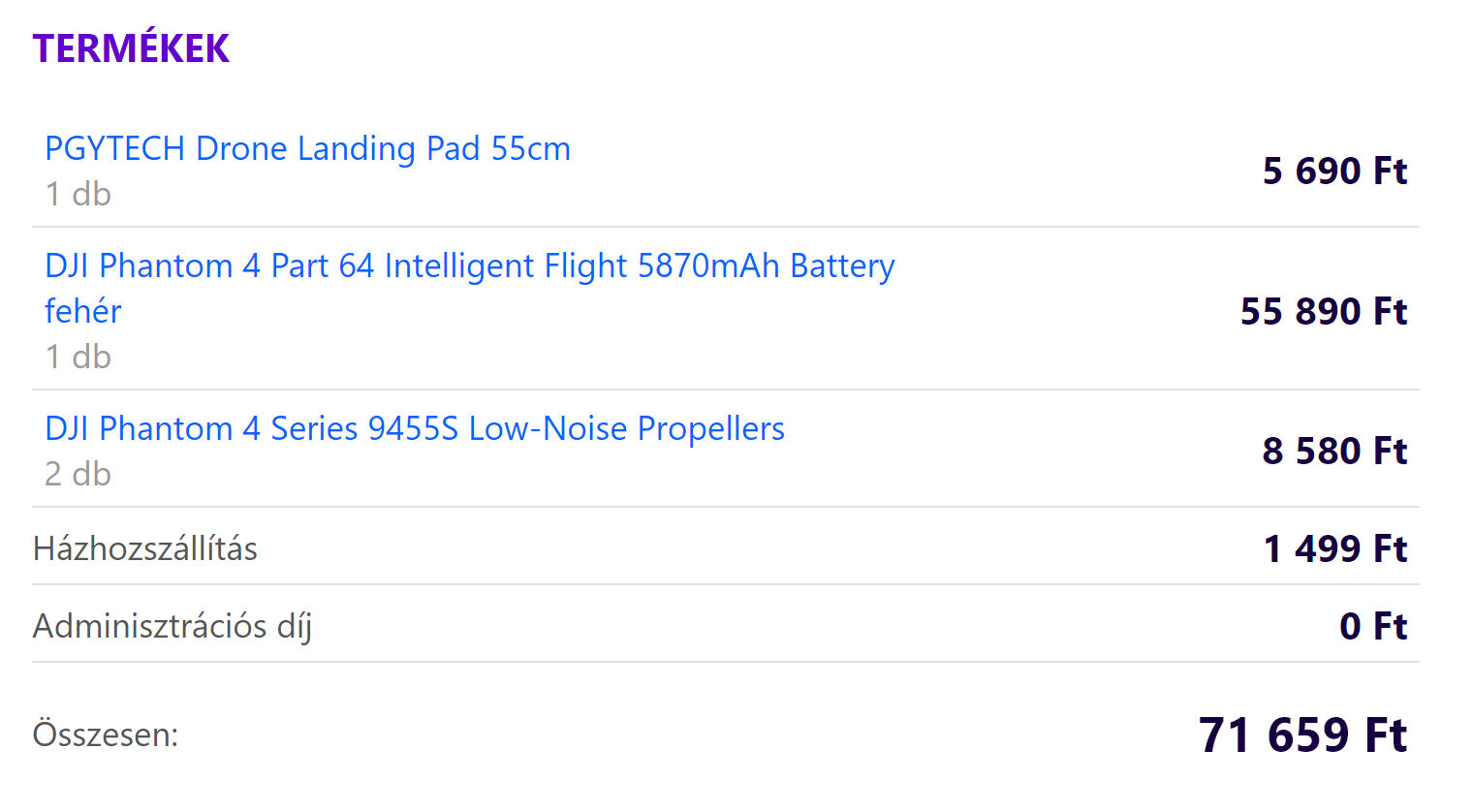
Task: Click the 0 Ft administration fee
Action: pyautogui.click(x=1373, y=627)
